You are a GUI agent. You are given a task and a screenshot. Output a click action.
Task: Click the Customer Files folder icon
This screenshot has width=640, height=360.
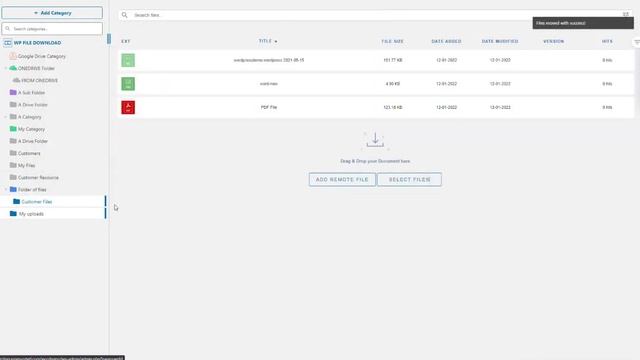click(x=16, y=202)
